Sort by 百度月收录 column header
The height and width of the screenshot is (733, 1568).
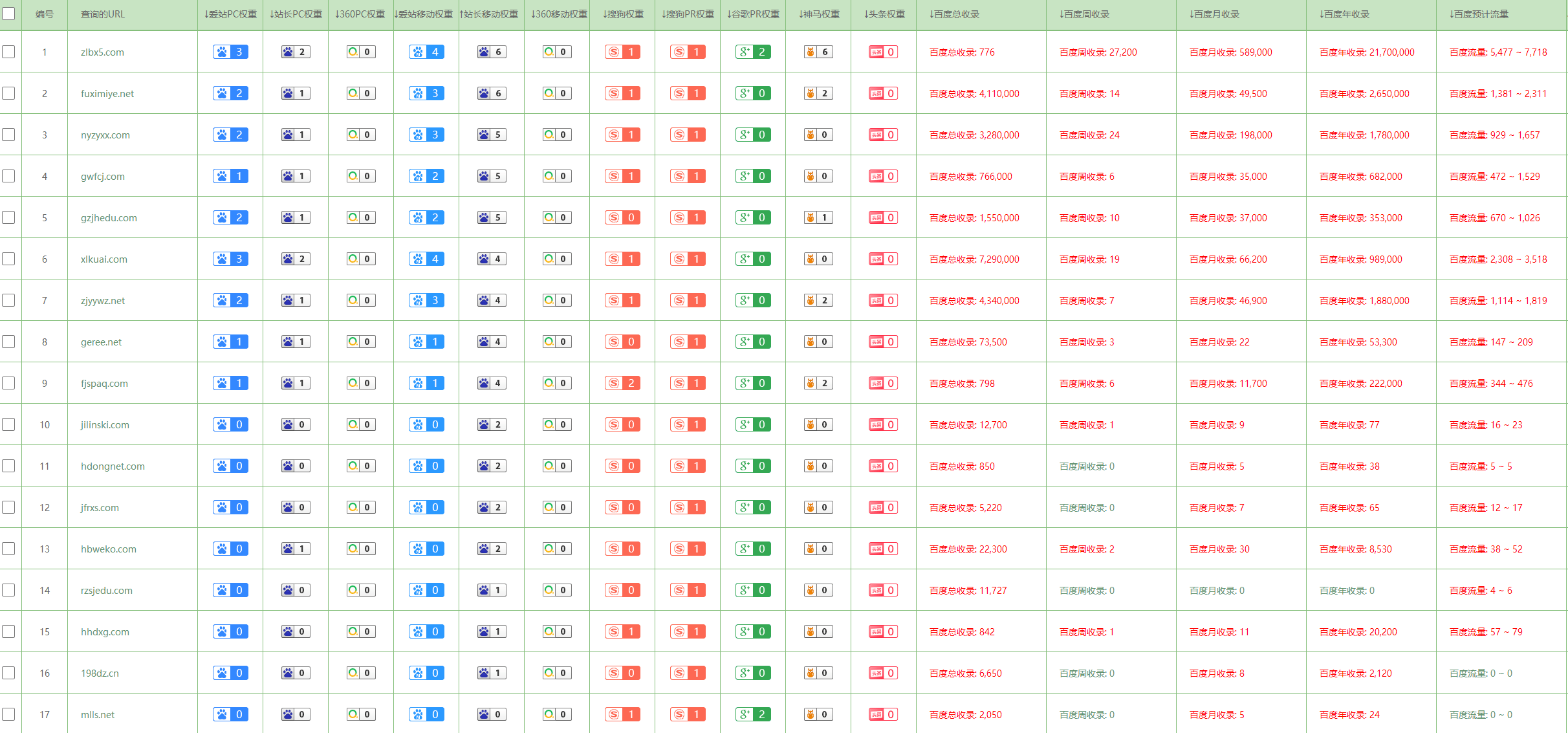point(1214,14)
